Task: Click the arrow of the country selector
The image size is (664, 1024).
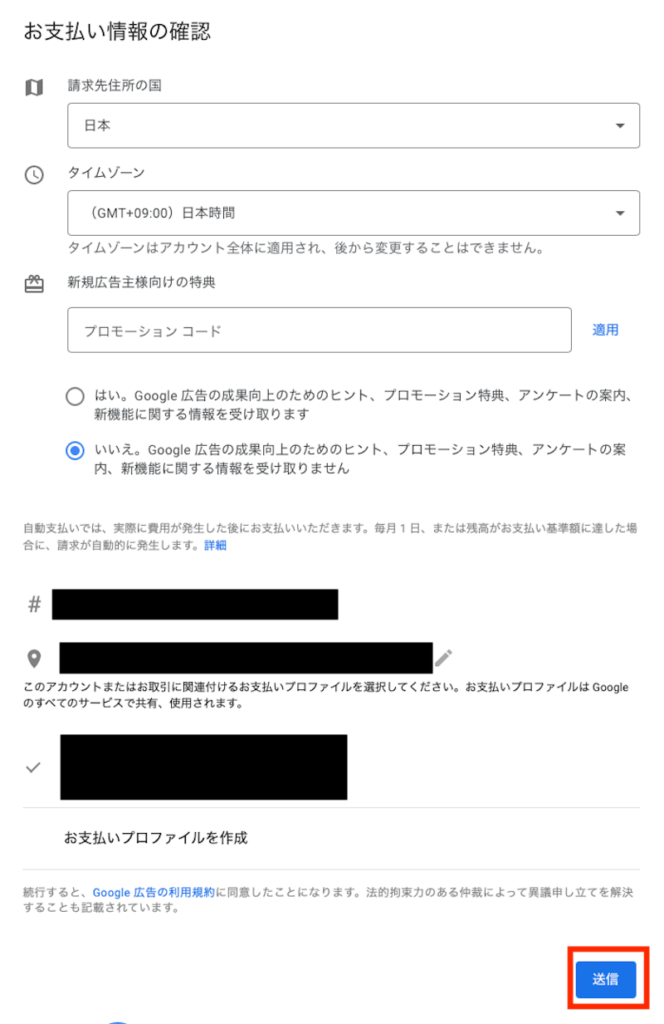Action: 620,125
